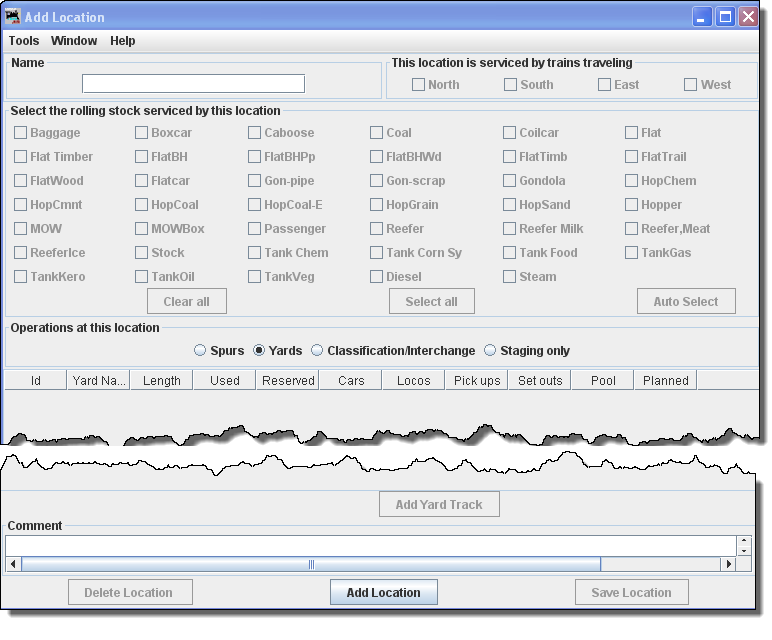Sort by the Length column header
Viewport: 772px width, 640px height.
(x=162, y=380)
